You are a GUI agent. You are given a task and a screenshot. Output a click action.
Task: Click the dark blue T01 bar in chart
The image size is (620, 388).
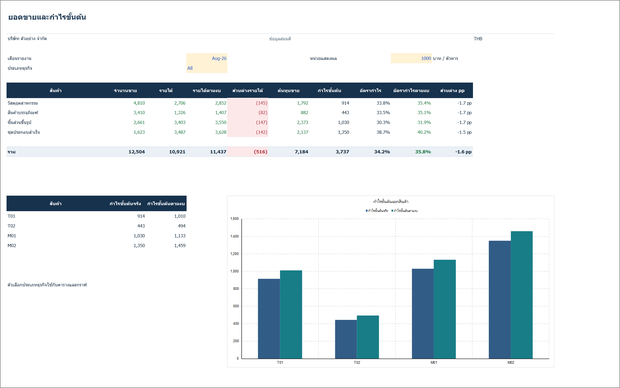(269, 319)
